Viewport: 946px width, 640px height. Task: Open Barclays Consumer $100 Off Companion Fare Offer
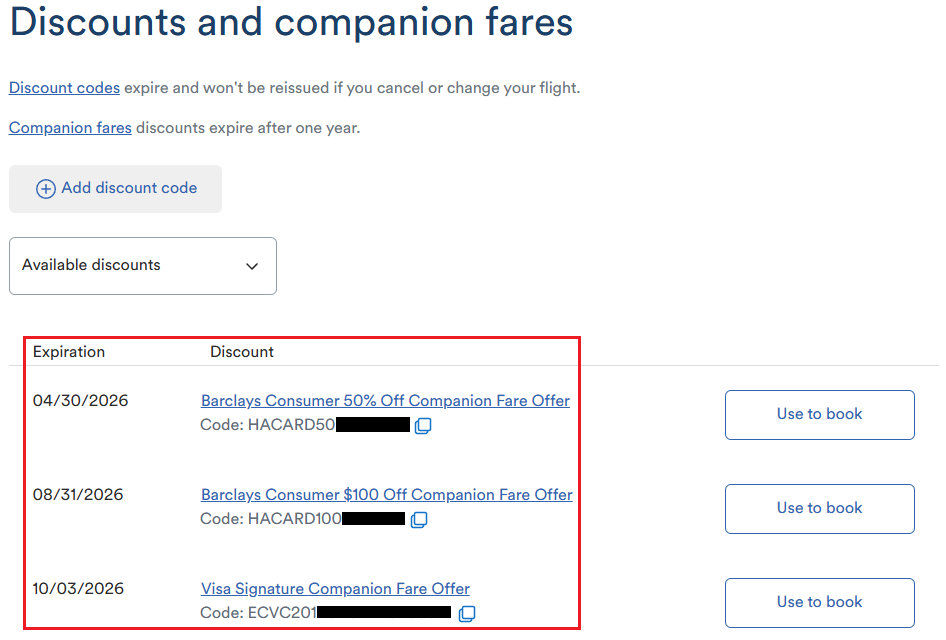click(386, 495)
